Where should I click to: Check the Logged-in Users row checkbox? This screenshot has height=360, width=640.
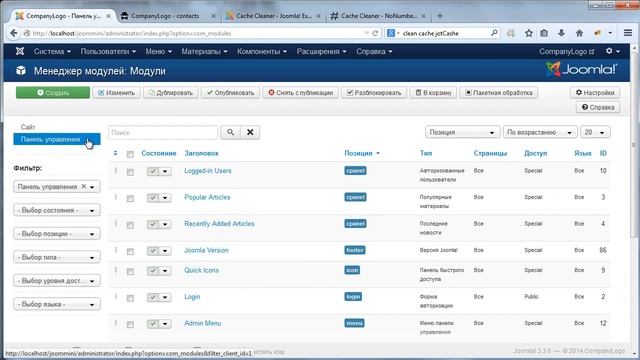tap(130, 172)
